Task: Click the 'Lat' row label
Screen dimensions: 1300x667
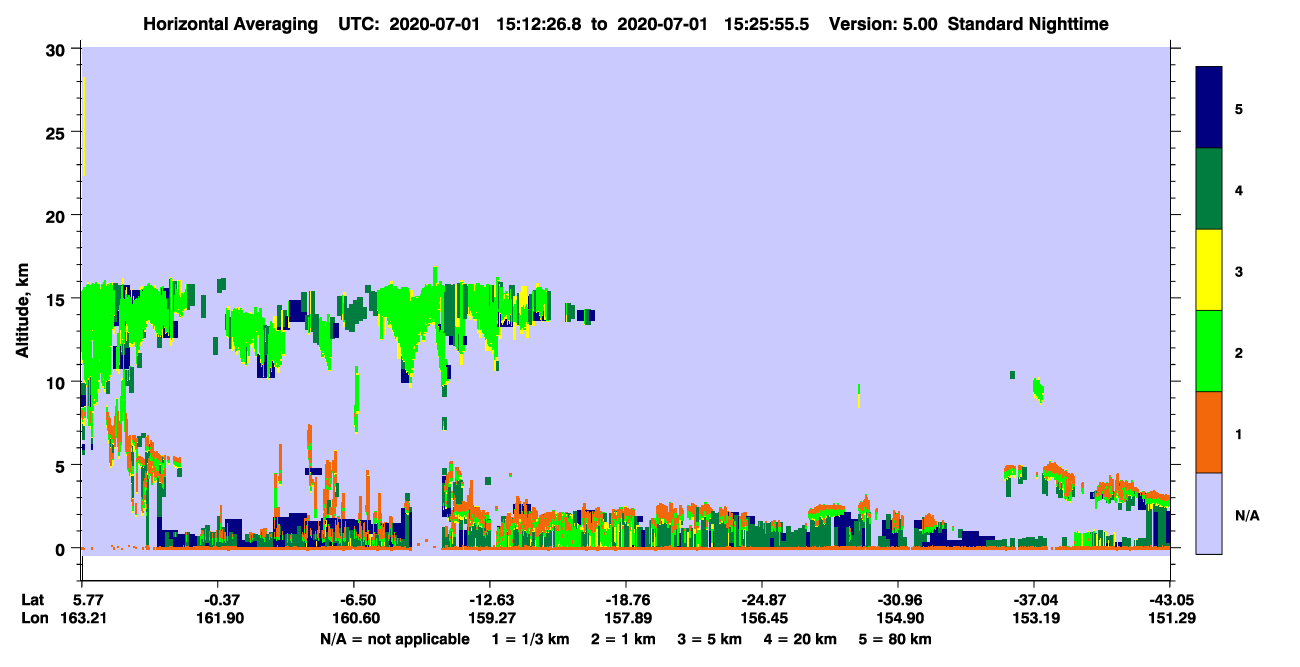Action: pos(32,600)
